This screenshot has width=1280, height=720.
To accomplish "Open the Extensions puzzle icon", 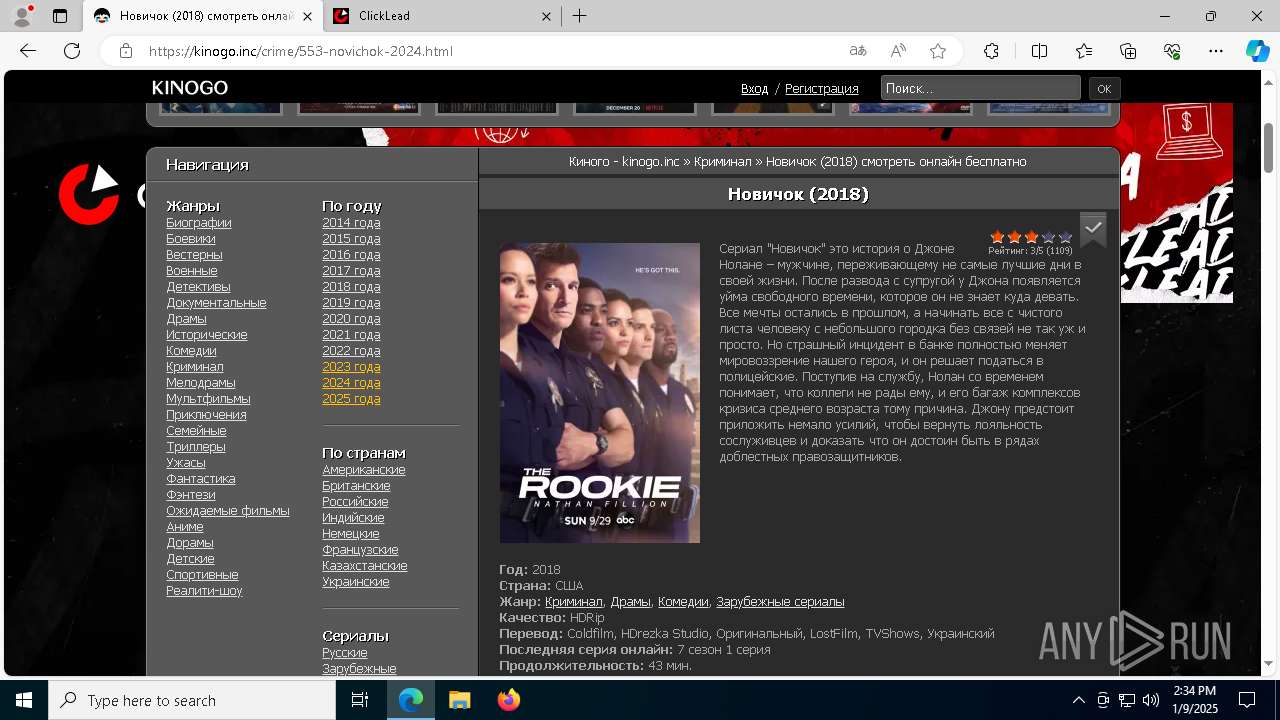I will (x=991, y=51).
